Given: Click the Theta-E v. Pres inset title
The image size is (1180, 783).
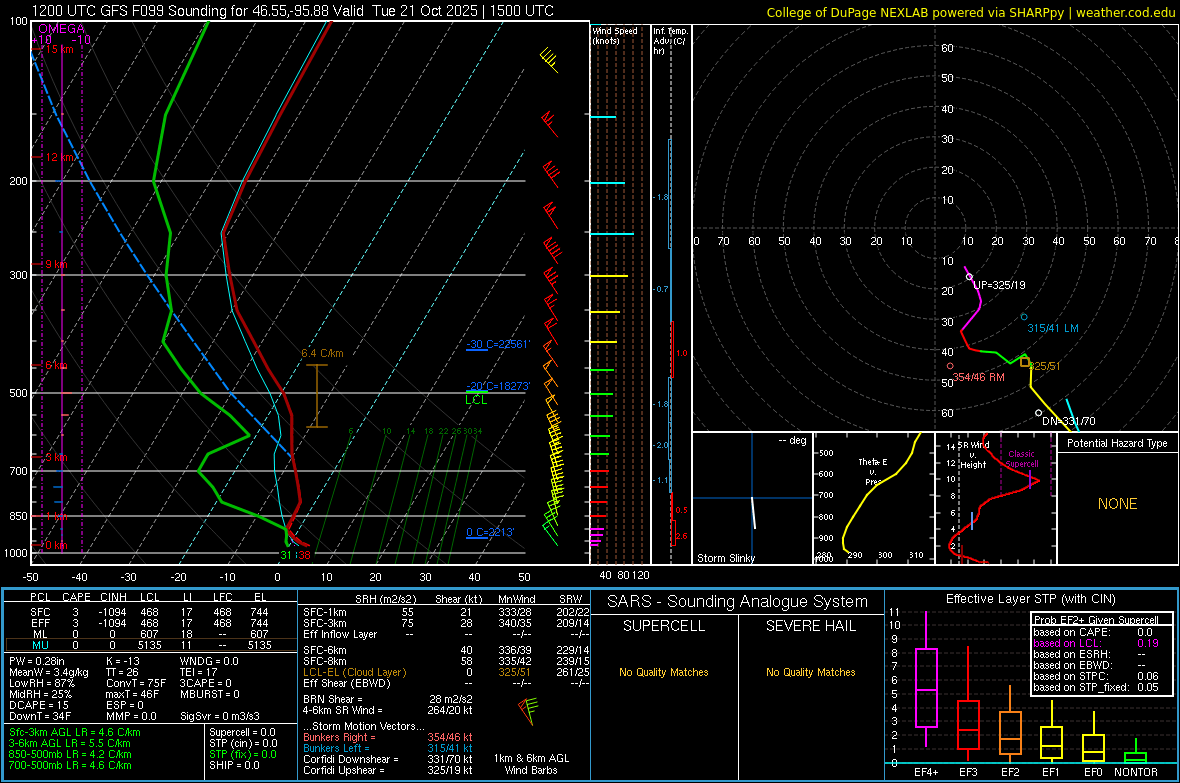Looking at the screenshot, I should pyautogui.click(x=872, y=472).
